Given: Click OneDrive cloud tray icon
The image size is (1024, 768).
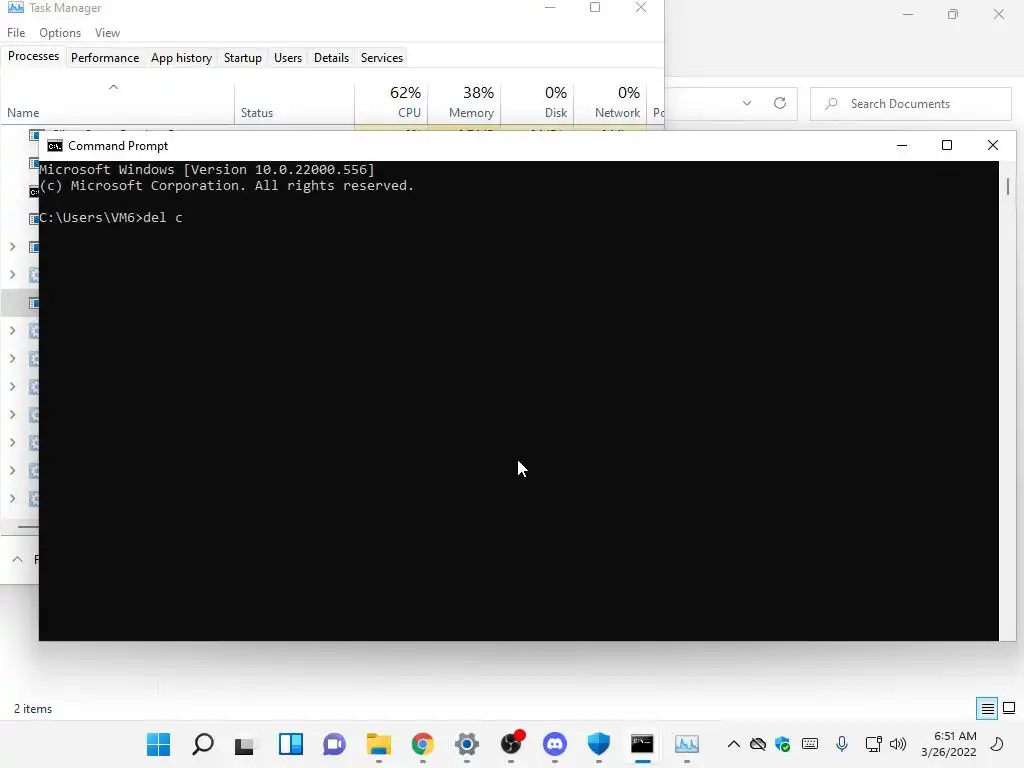Looking at the screenshot, I should [758, 744].
